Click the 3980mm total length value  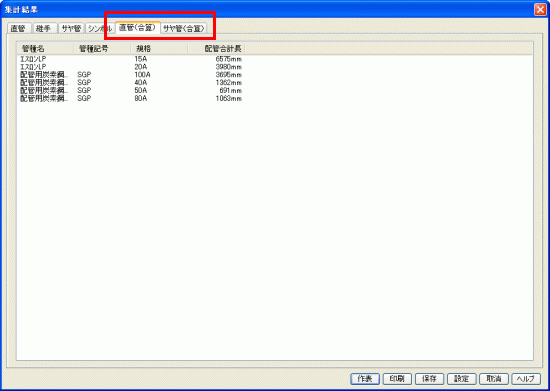[x=229, y=67]
